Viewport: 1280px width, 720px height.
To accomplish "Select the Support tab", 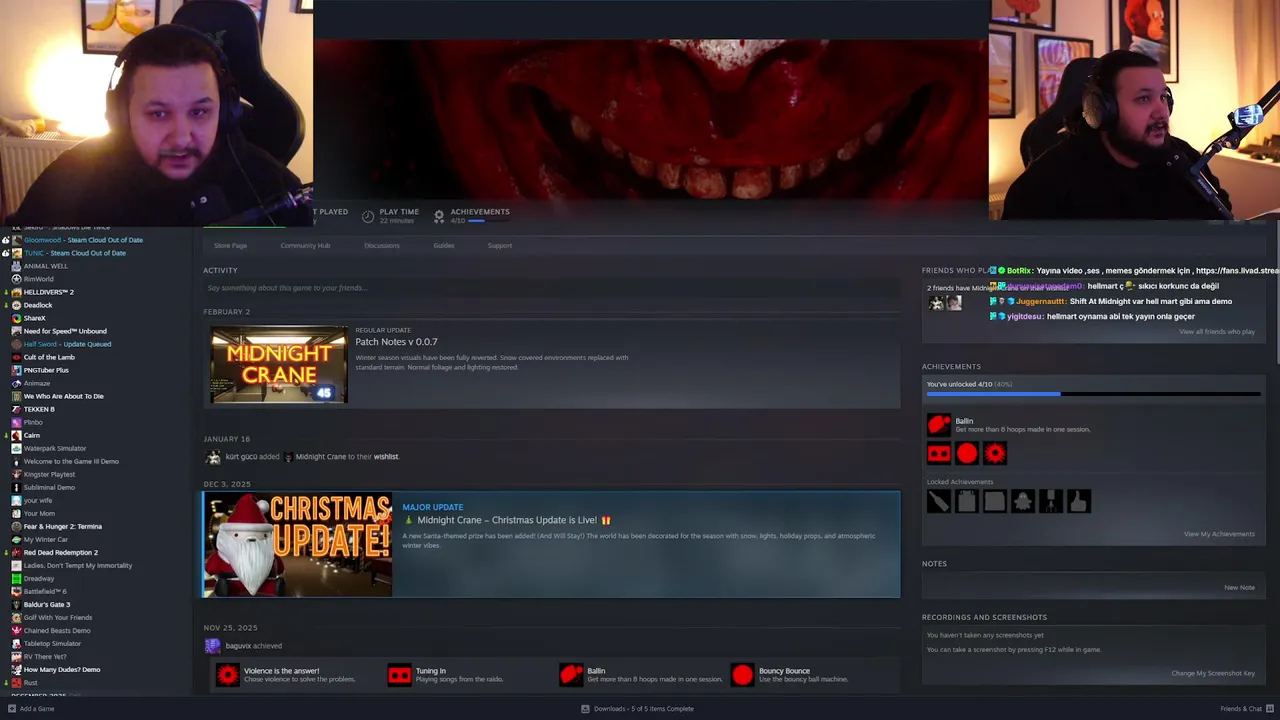I will pyautogui.click(x=500, y=245).
